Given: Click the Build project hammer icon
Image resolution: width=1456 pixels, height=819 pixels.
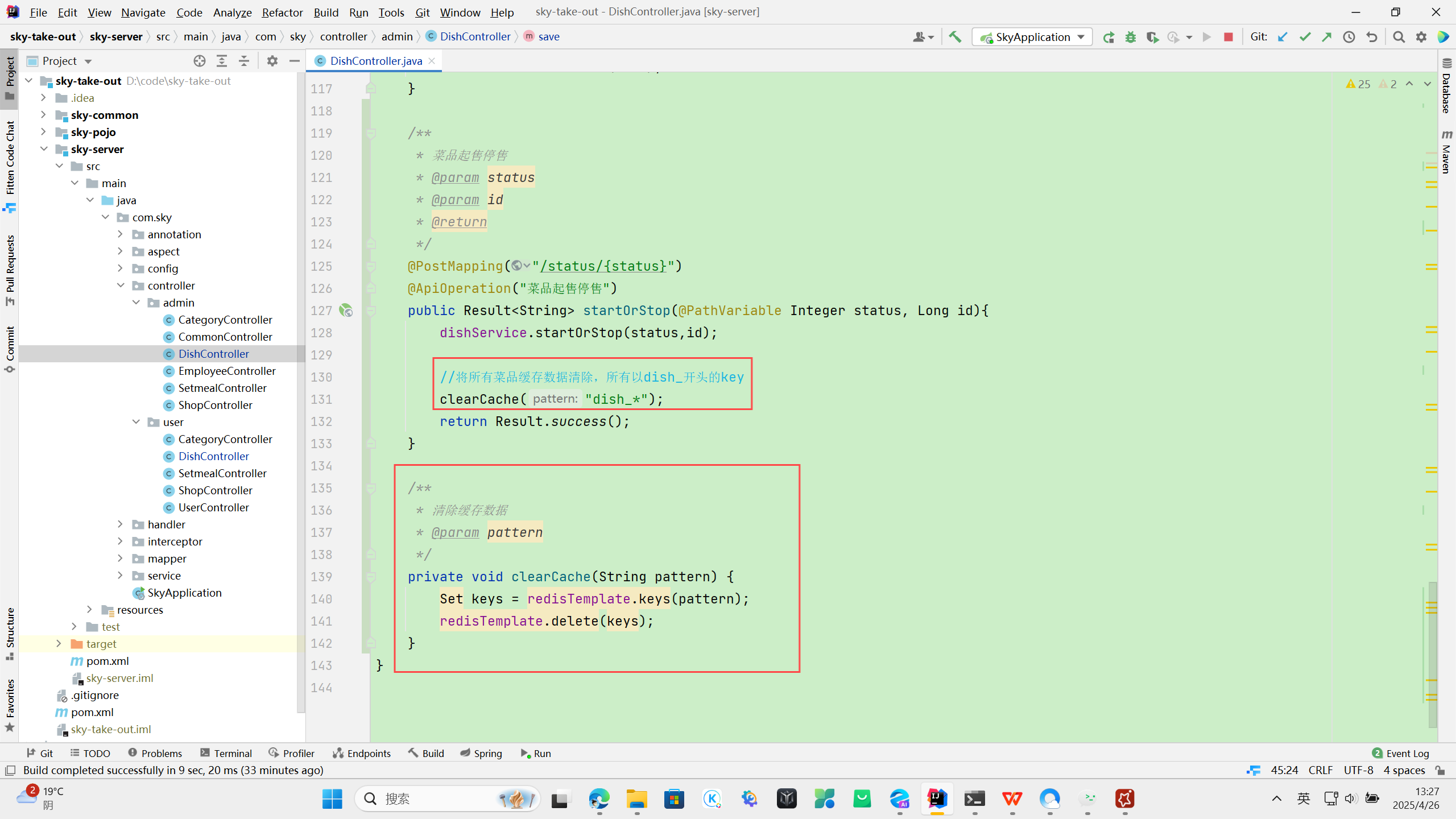Looking at the screenshot, I should pyautogui.click(x=955, y=37).
